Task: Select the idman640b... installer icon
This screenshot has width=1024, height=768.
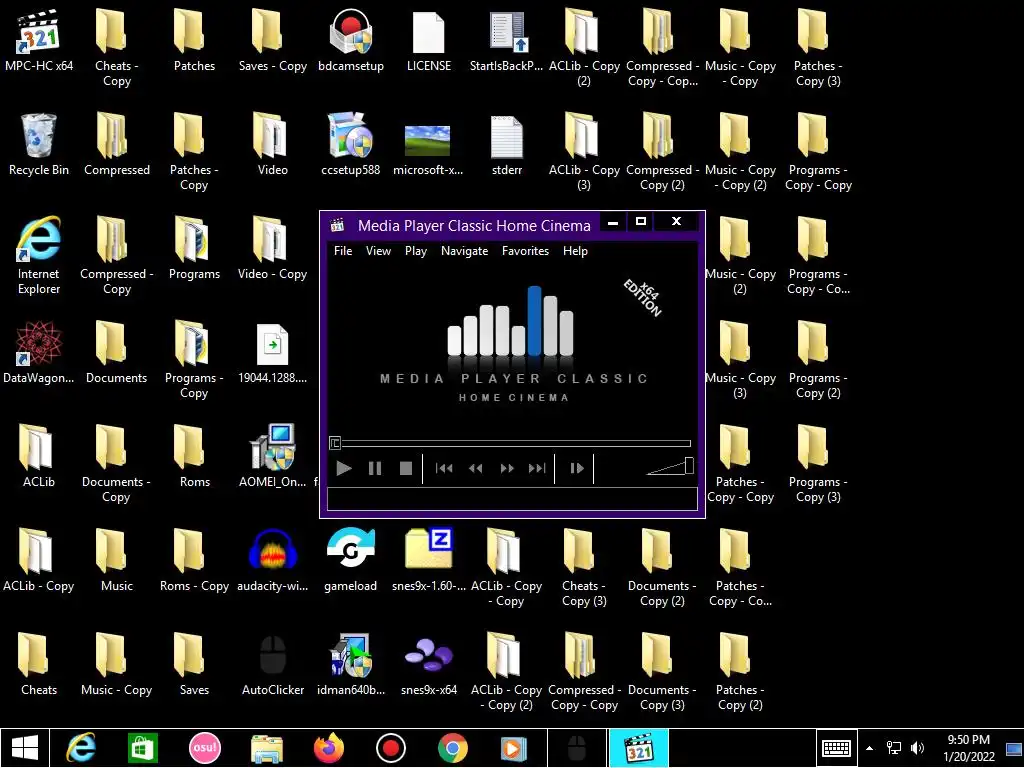Action: 351,664
